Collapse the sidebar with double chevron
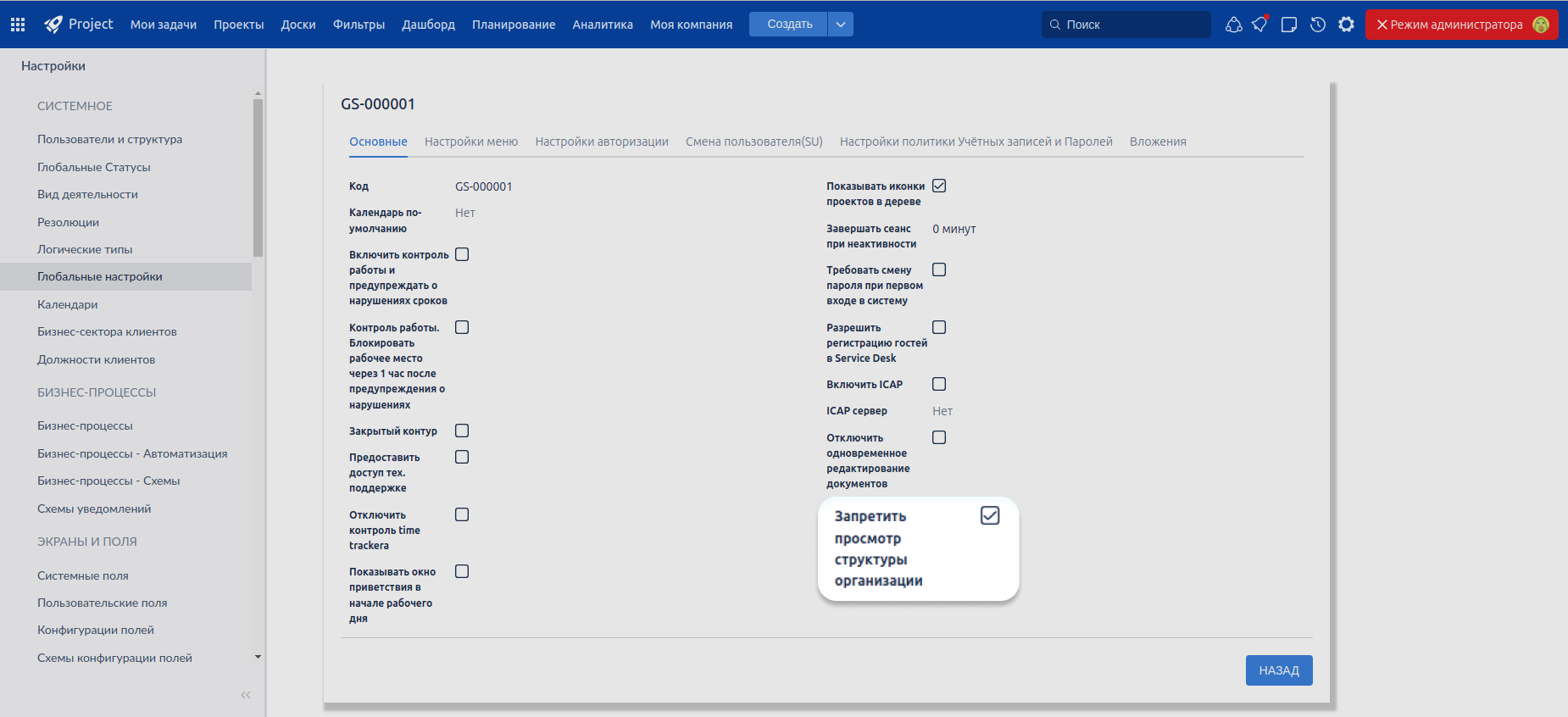This screenshot has width=1568, height=717. [x=246, y=695]
